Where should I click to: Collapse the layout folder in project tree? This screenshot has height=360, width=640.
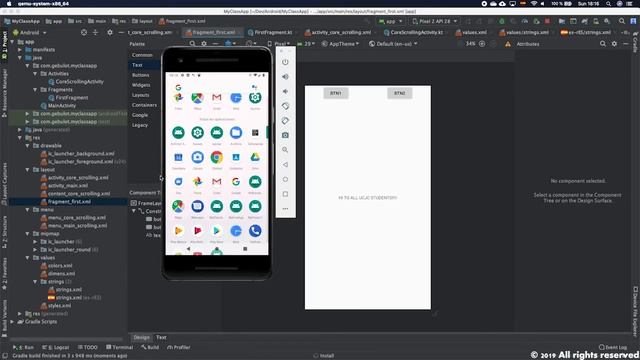pos(27,170)
